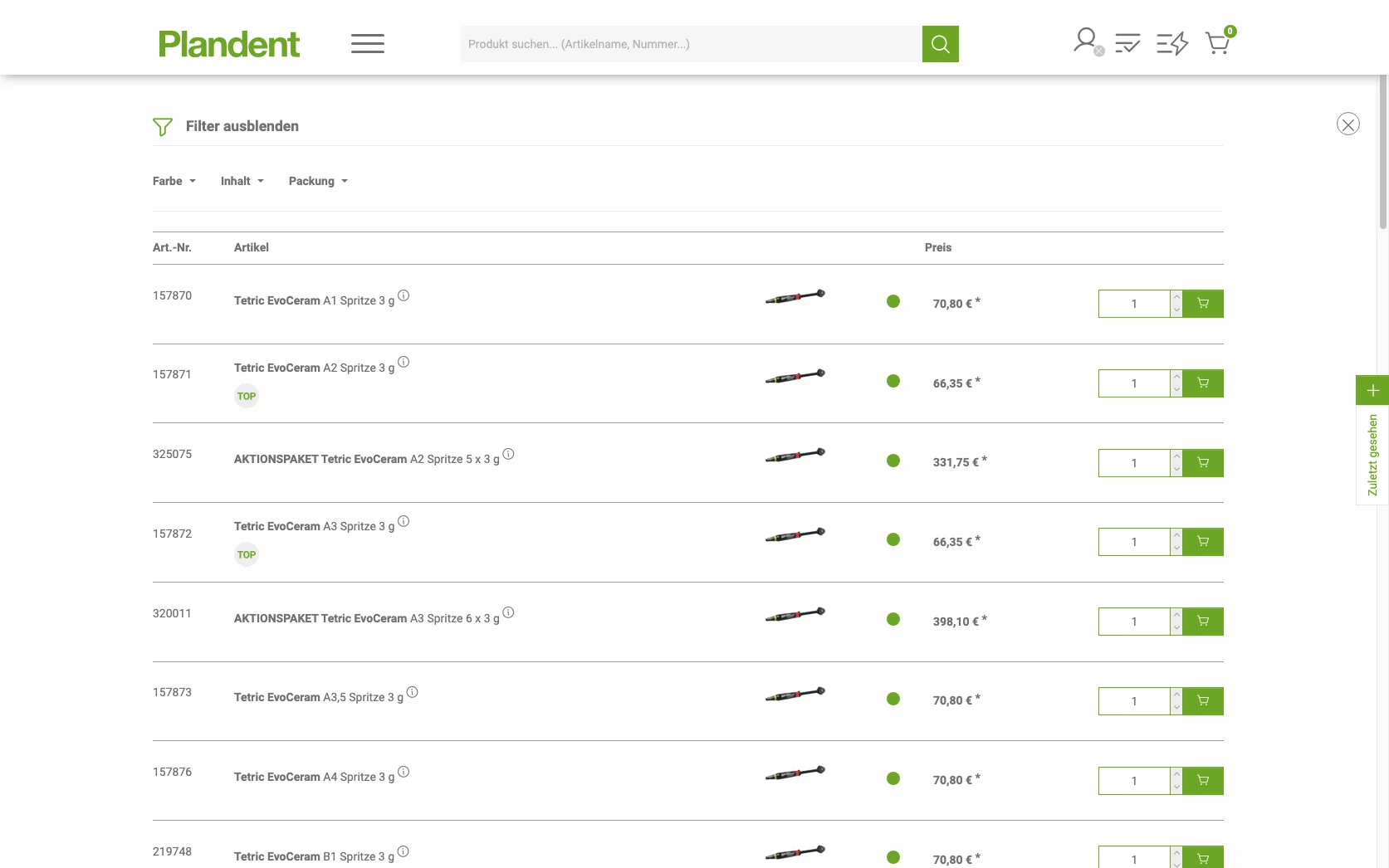Add article 157870 to cart
The height and width of the screenshot is (868, 1389).
pyautogui.click(x=1203, y=304)
